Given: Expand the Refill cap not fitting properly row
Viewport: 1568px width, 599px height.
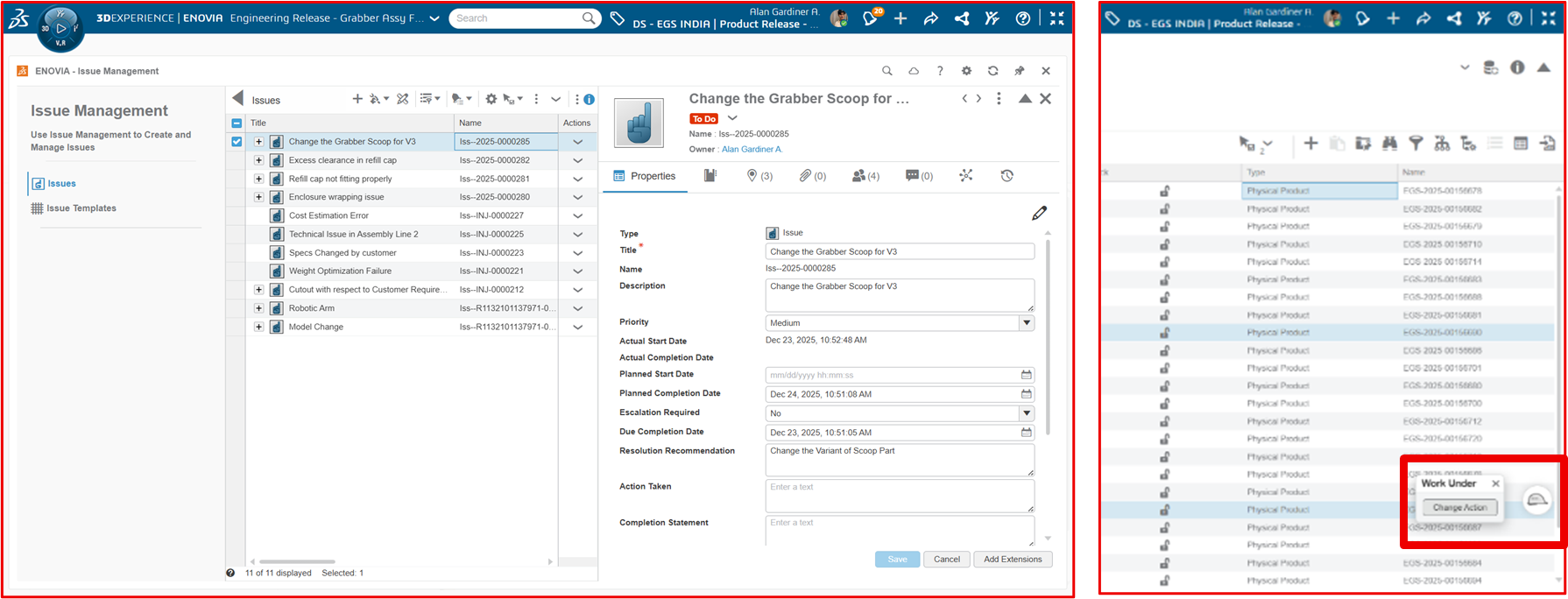Looking at the screenshot, I should click(258, 179).
